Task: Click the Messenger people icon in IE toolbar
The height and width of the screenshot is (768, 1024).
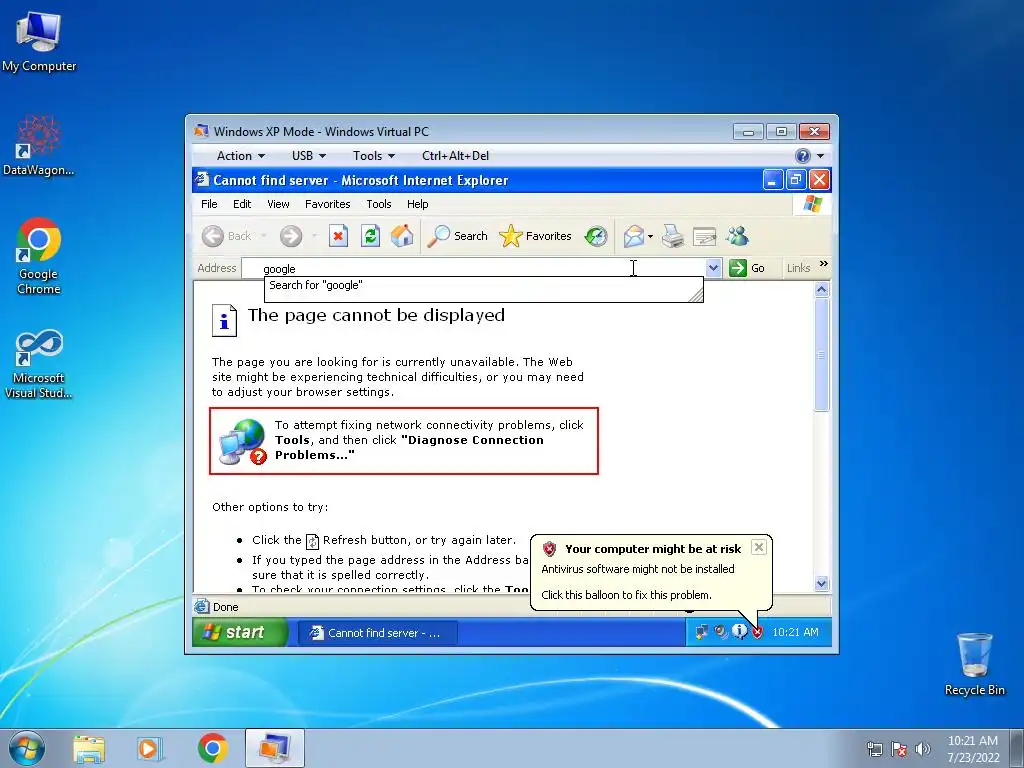Action: [x=737, y=236]
